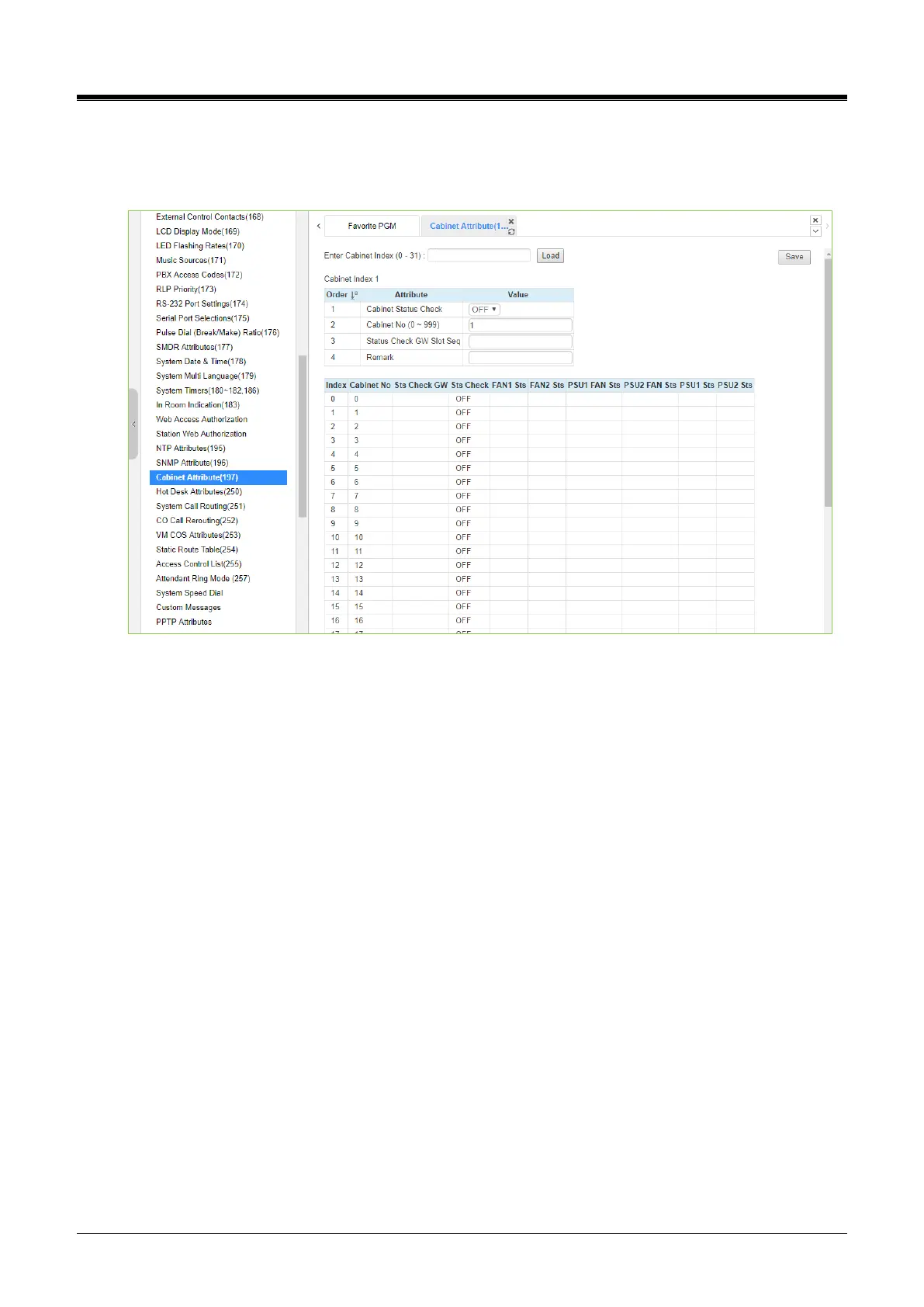Image resolution: width=924 pixels, height=1307 pixels.
Task: Open CO Call Rerouting(252)
Action: point(197,521)
